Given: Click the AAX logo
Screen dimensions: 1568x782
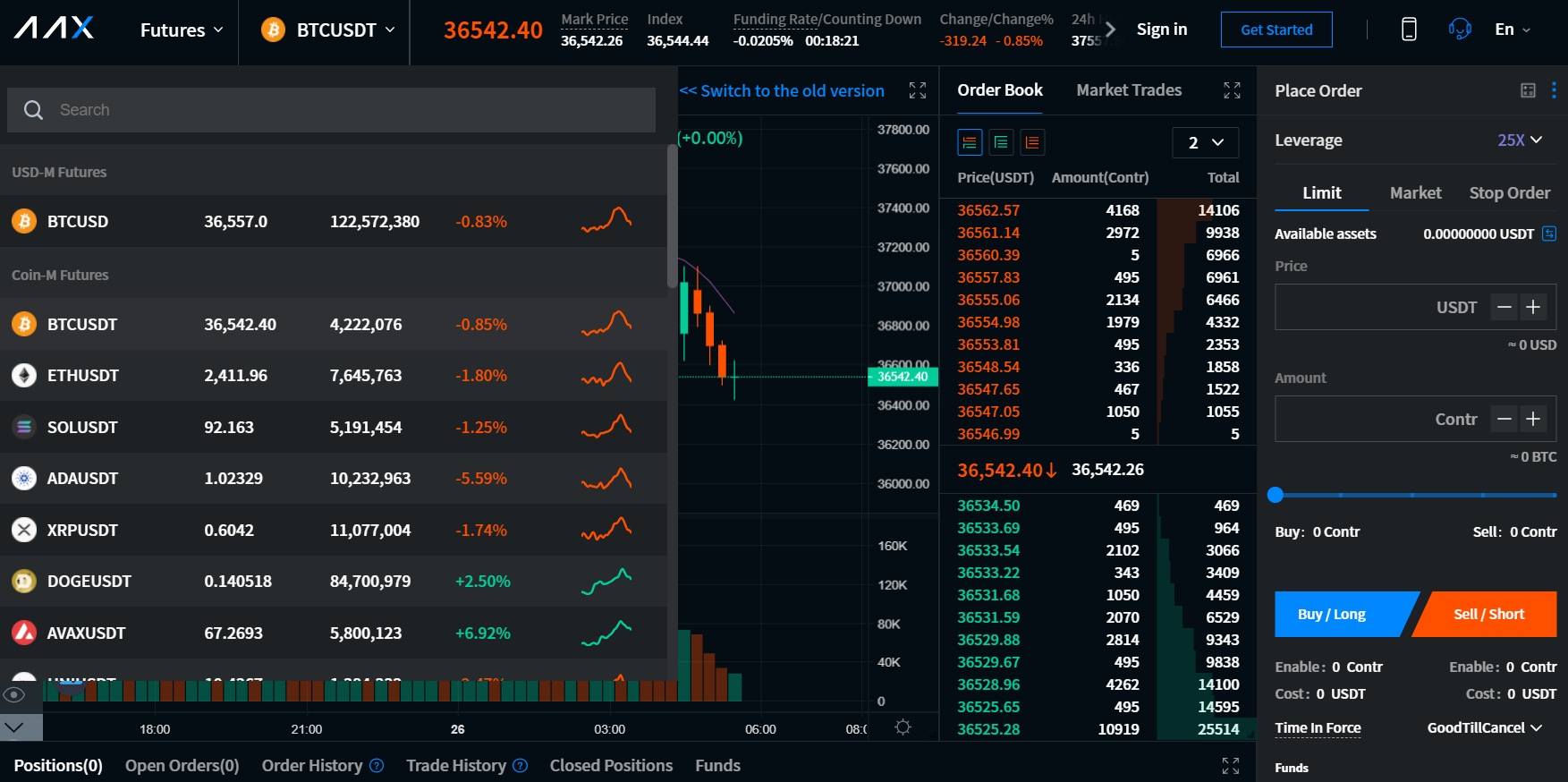Looking at the screenshot, I should pos(54,29).
